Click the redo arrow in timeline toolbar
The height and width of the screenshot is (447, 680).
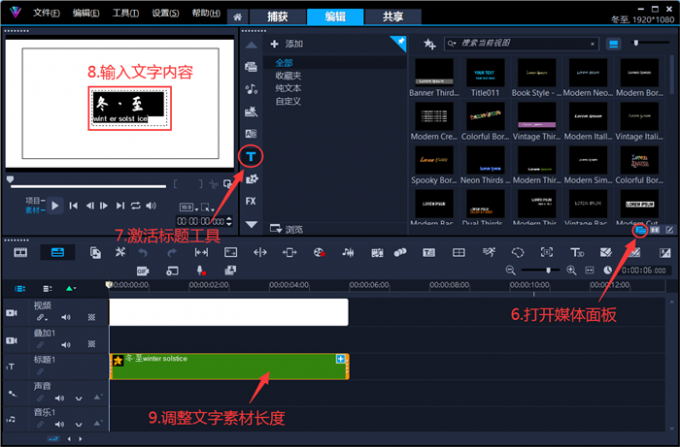[x=172, y=252]
